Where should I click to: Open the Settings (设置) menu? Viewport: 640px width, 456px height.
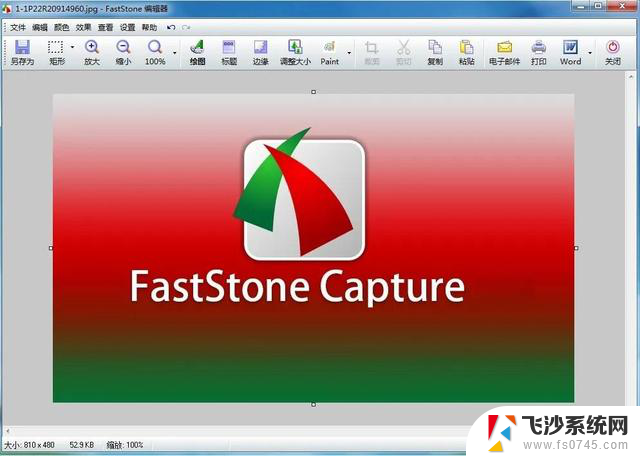click(127, 27)
